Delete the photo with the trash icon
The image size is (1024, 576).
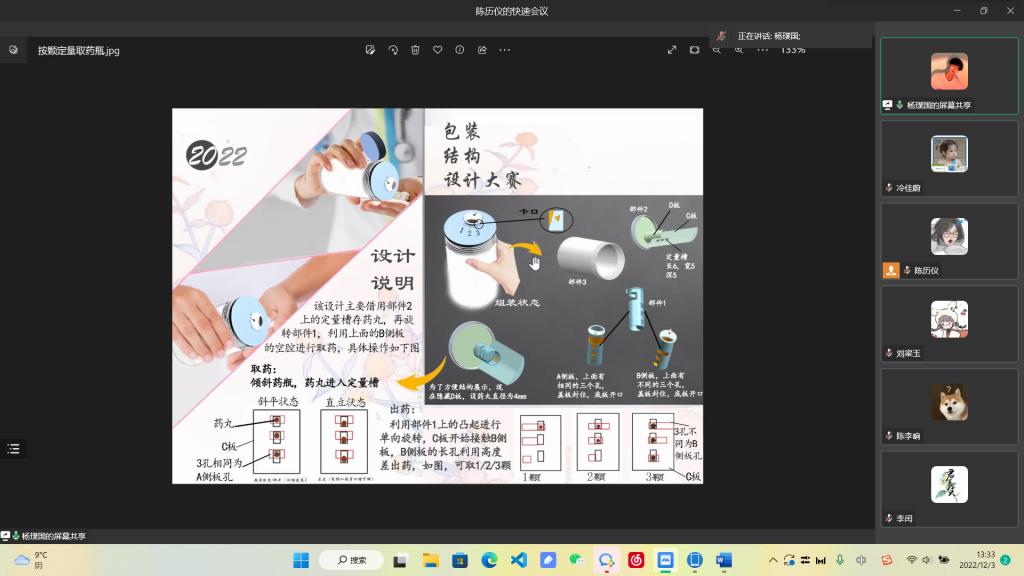[x=415, y=50]
